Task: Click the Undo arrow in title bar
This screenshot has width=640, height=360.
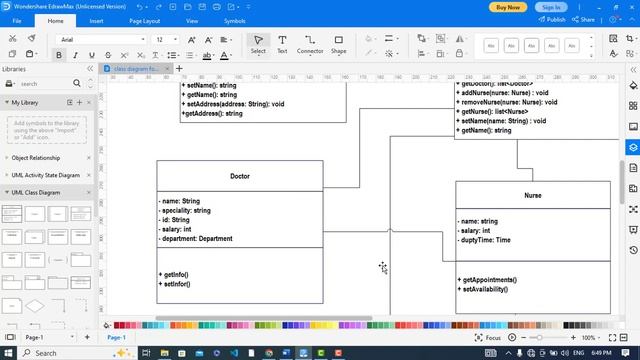Action: [x=140, y=7]
